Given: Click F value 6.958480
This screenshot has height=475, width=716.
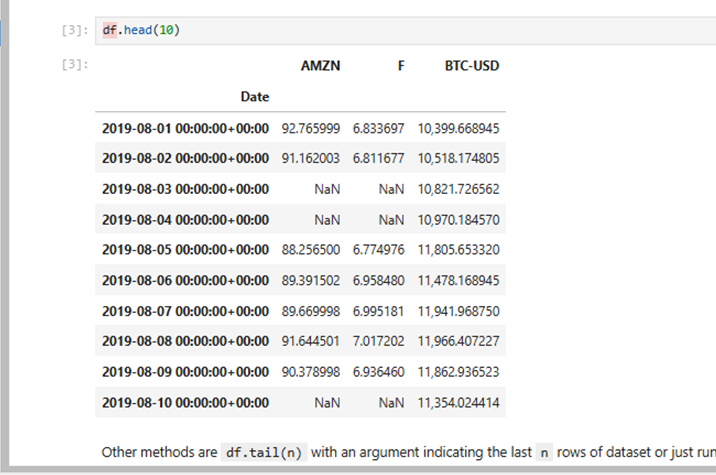Looking at the screenshot, I should pos(379,280).
